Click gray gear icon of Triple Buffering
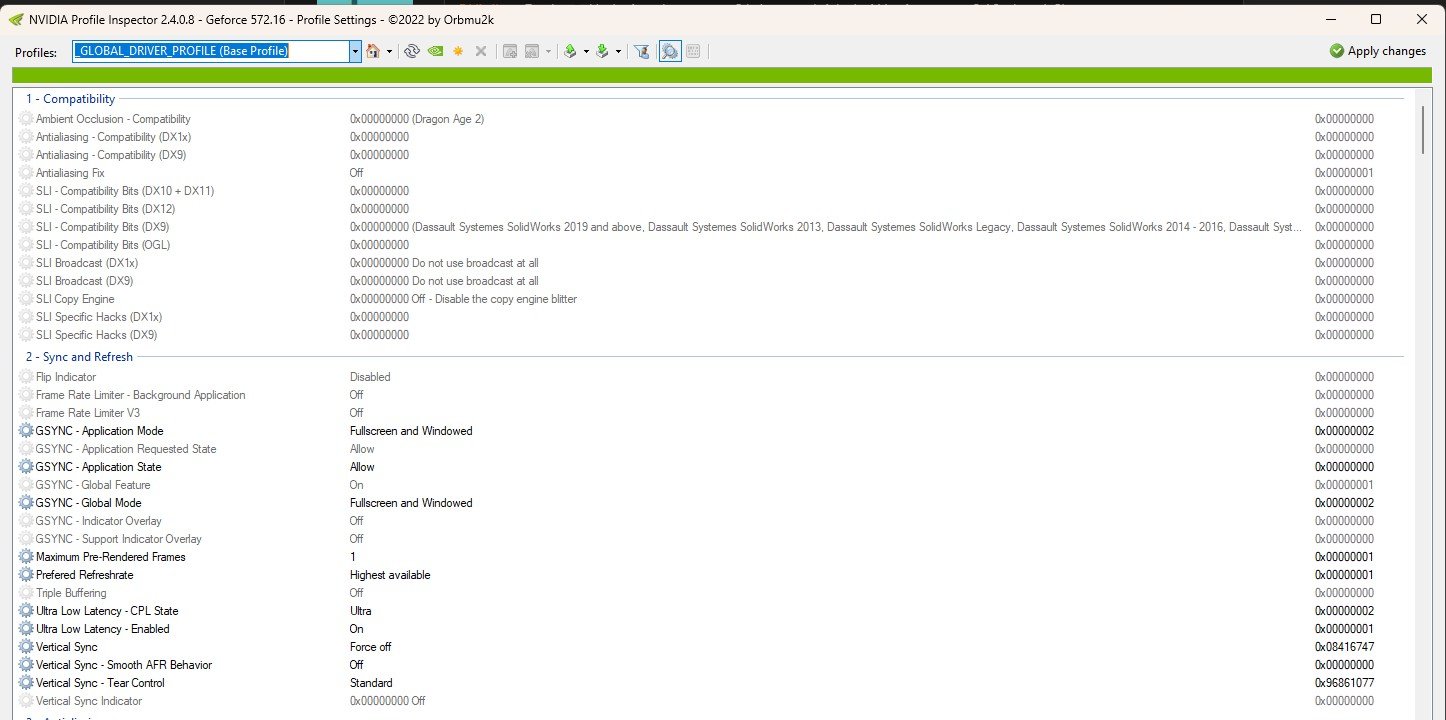1446x720 pixels. point(26,593)
